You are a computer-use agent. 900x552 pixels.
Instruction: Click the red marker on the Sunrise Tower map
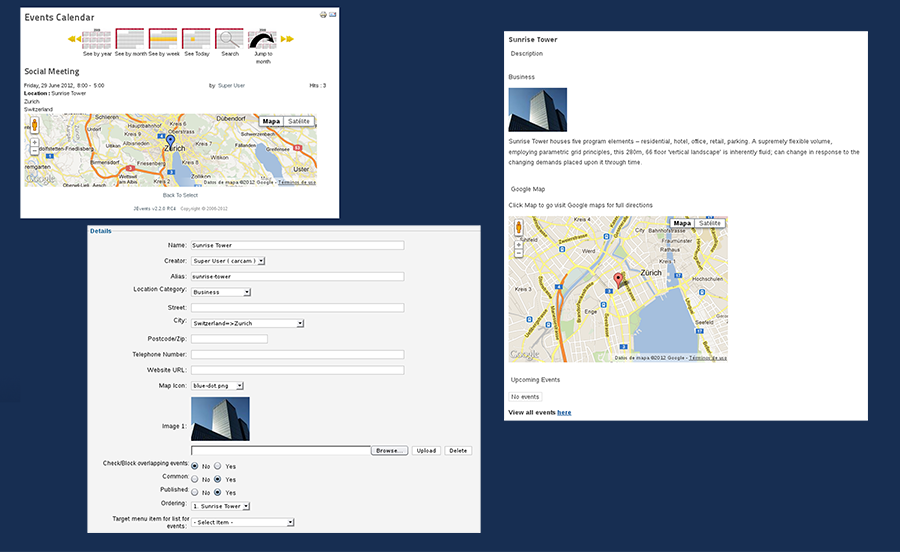coord(617,279)
